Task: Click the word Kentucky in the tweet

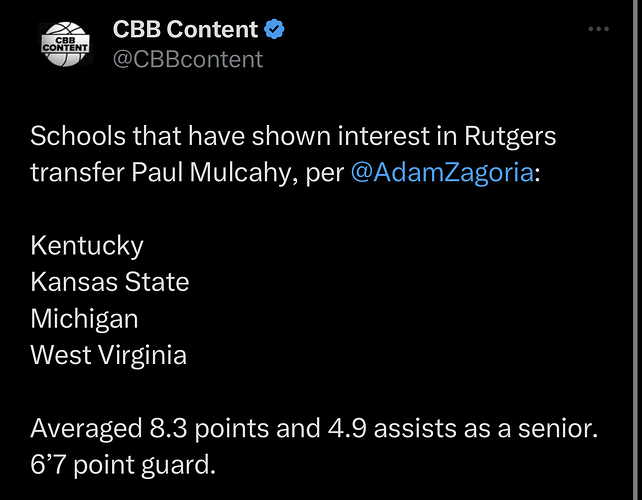Action: [87, 245]
